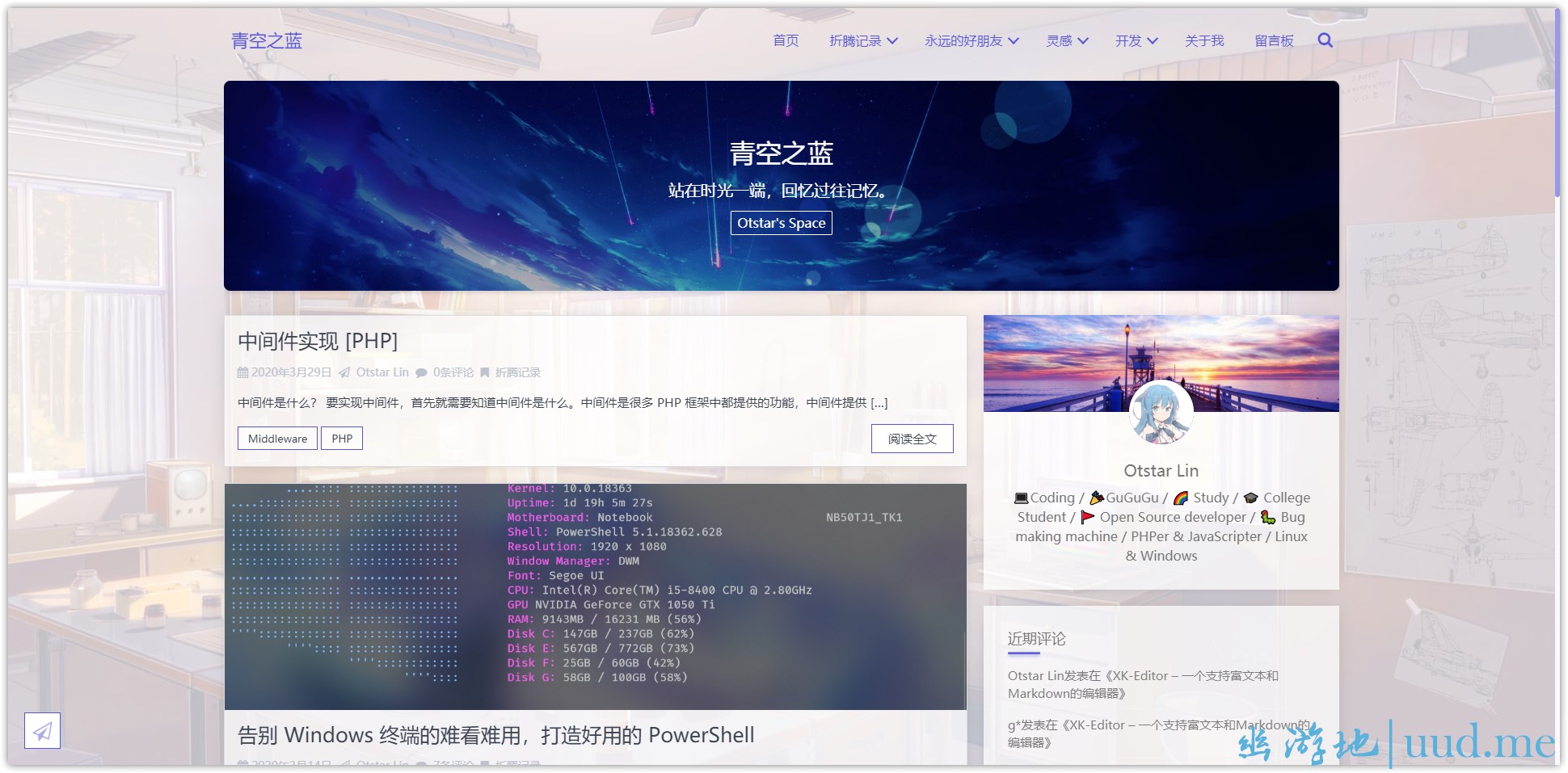Select the Middleware tag
This screenshot has width=1568, height=773.
click(x=277, y=439)
